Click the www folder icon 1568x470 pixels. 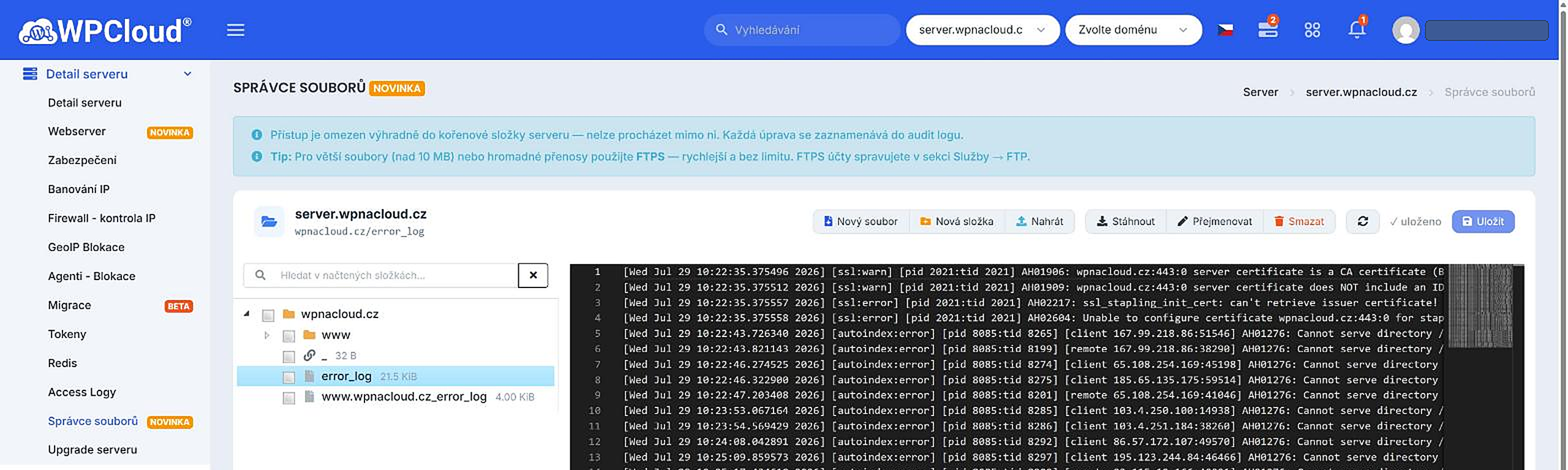pyautogui.click(x=309, y=335)
